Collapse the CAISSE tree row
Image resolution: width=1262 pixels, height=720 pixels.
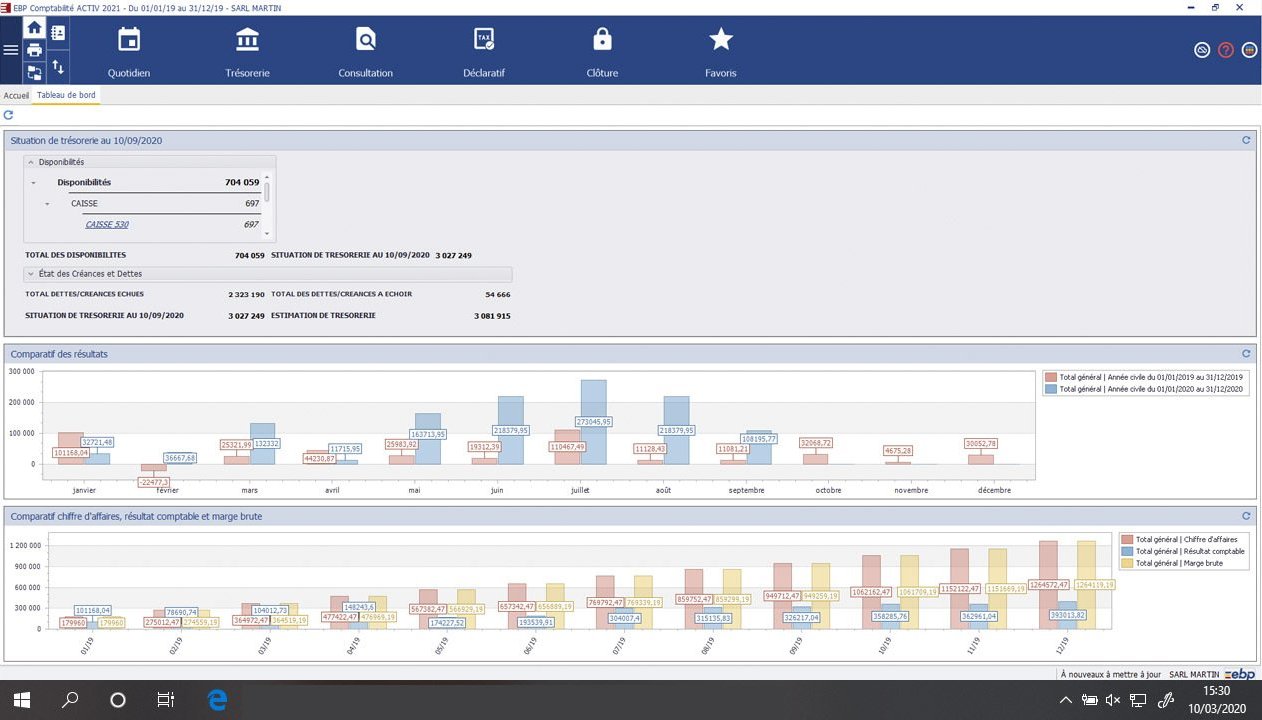point(47,203)
